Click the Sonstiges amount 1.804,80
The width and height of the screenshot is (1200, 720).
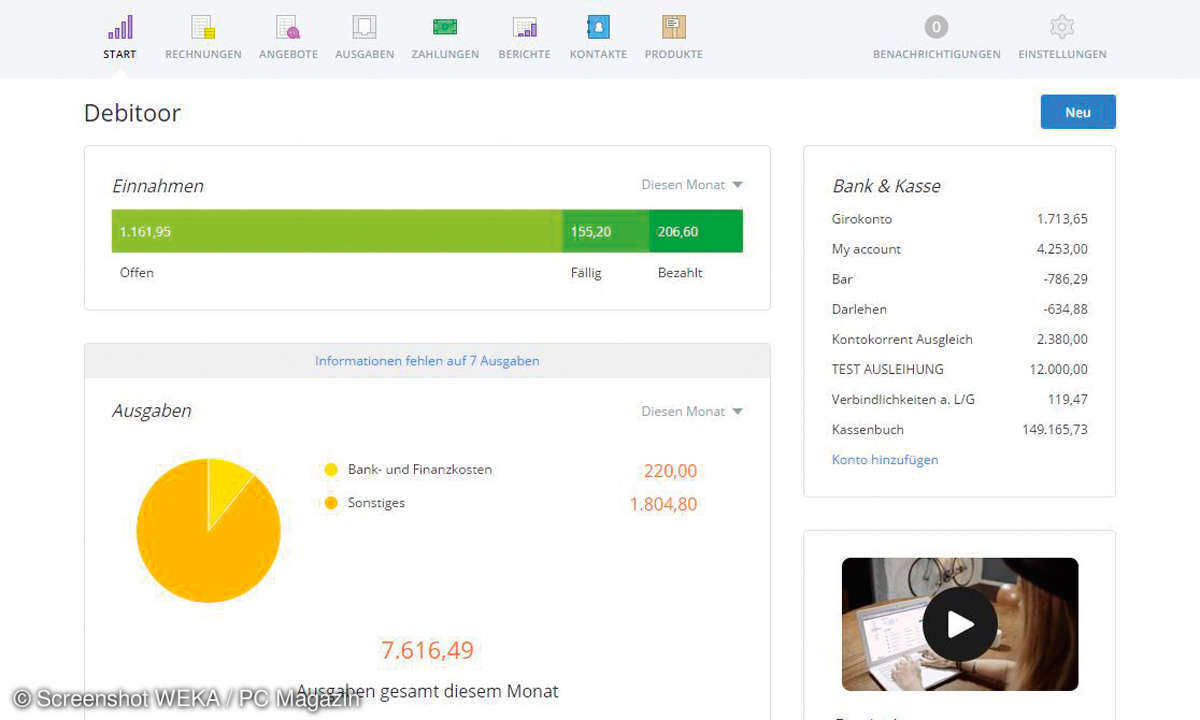663,504
